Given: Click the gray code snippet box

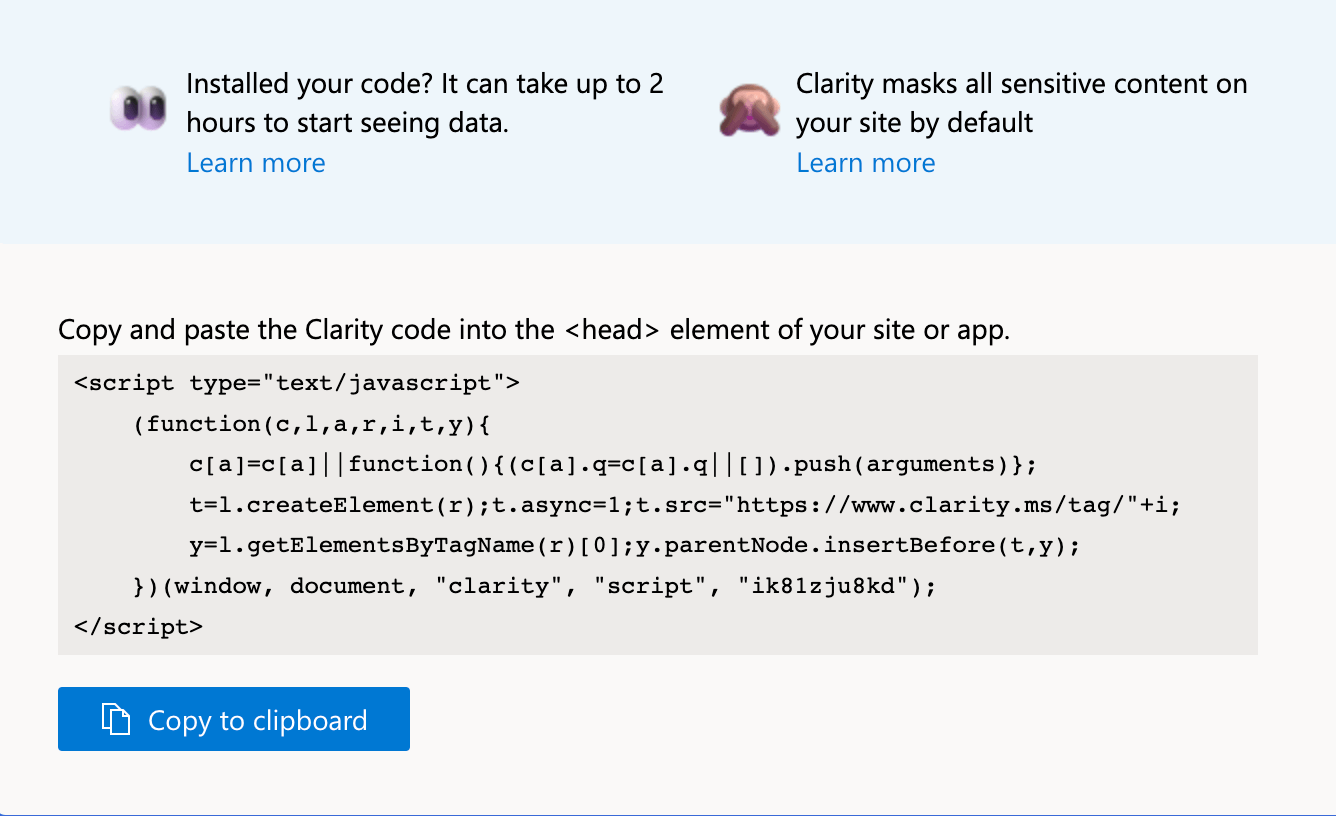Looking at the screenshot, I should coord(658,503).
